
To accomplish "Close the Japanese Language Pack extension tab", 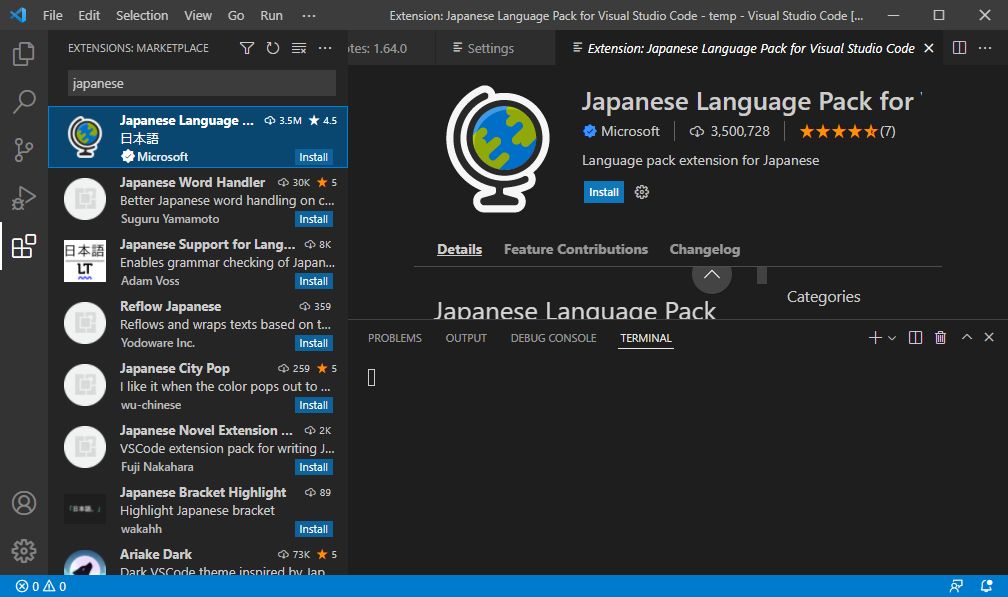I will tap(928, 48).
